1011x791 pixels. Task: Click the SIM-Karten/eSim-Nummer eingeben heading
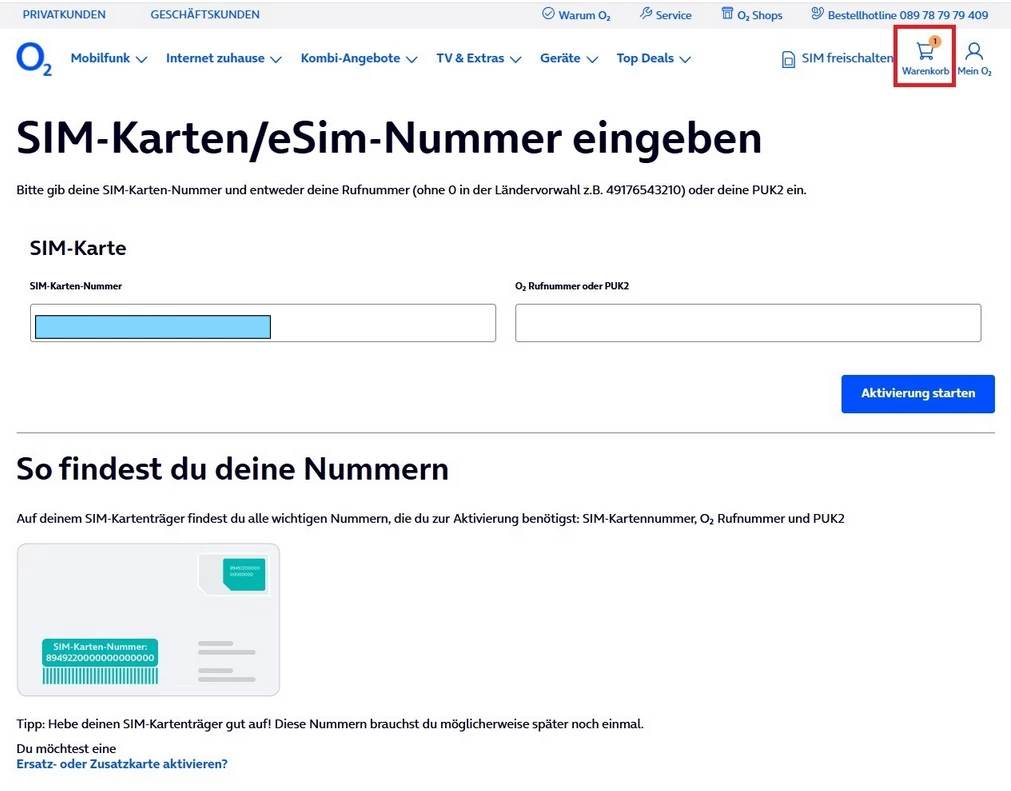[x=389, y=137]
